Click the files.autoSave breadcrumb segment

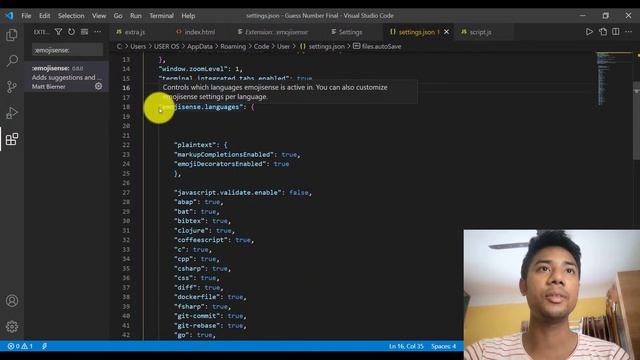click(378, 47)
